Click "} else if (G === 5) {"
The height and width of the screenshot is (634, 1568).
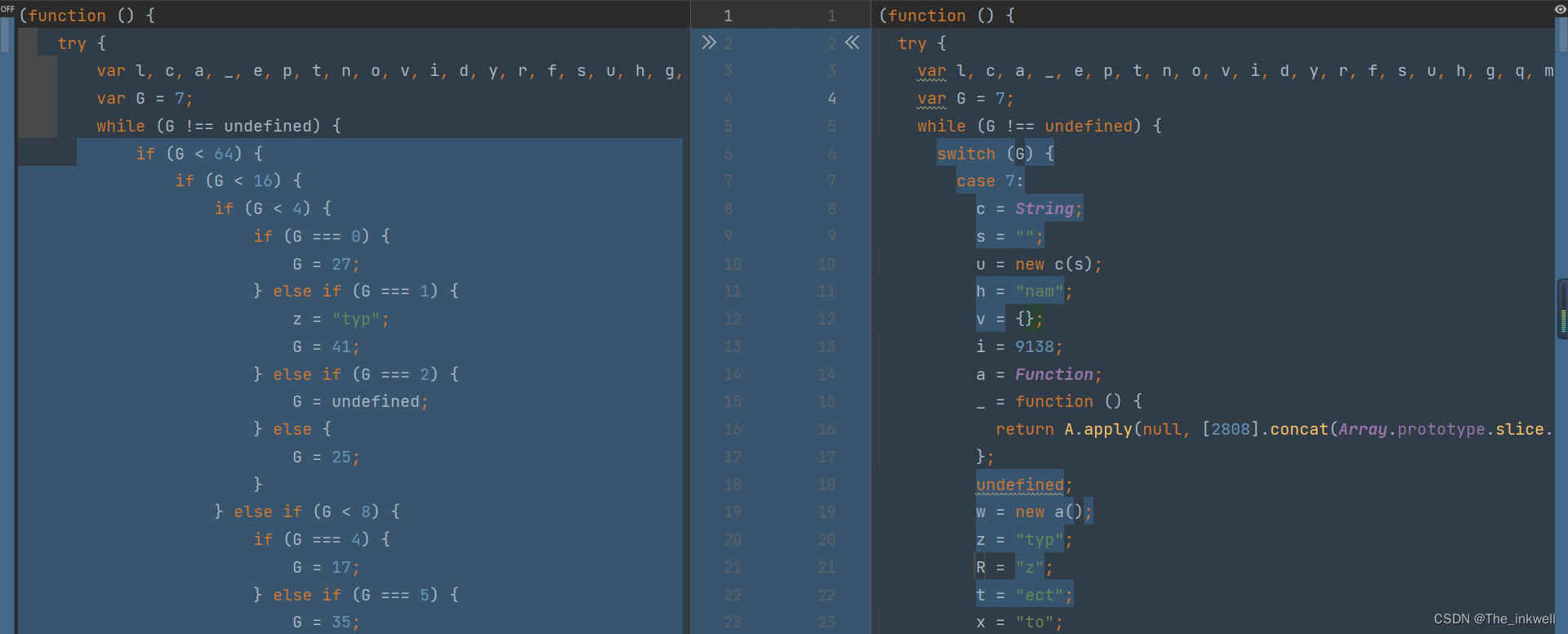[x=356, y=595]
